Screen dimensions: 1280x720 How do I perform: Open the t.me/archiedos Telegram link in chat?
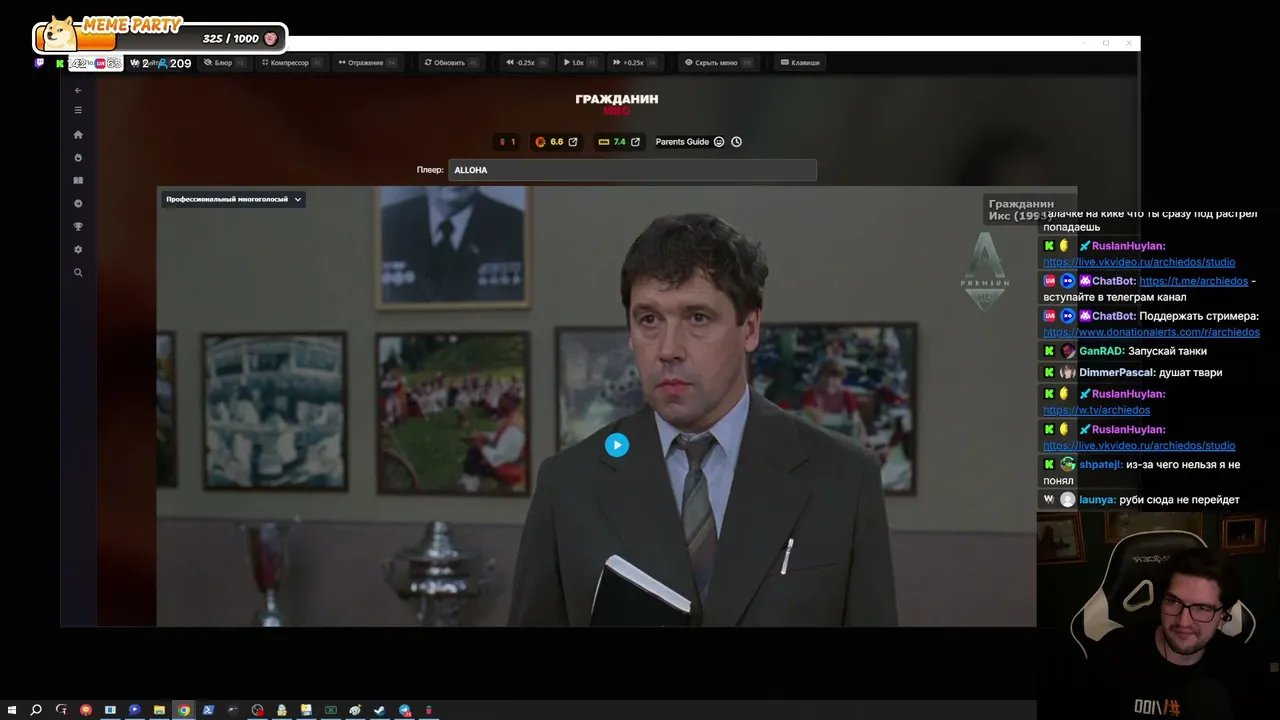1193,281
